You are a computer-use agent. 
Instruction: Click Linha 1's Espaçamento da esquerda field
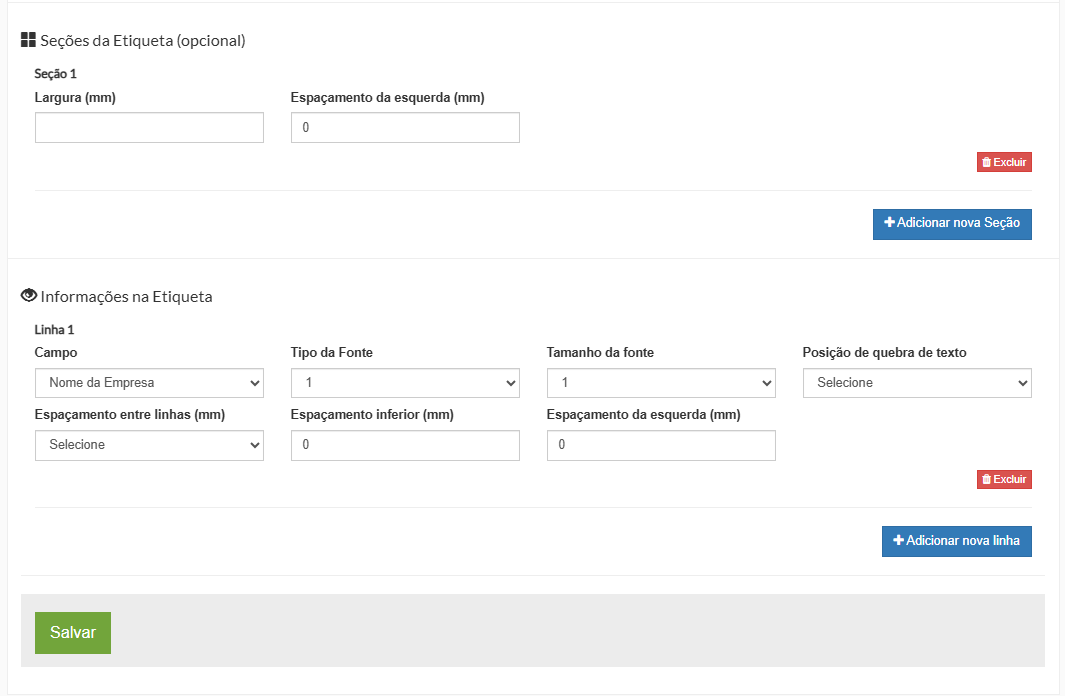661,445
